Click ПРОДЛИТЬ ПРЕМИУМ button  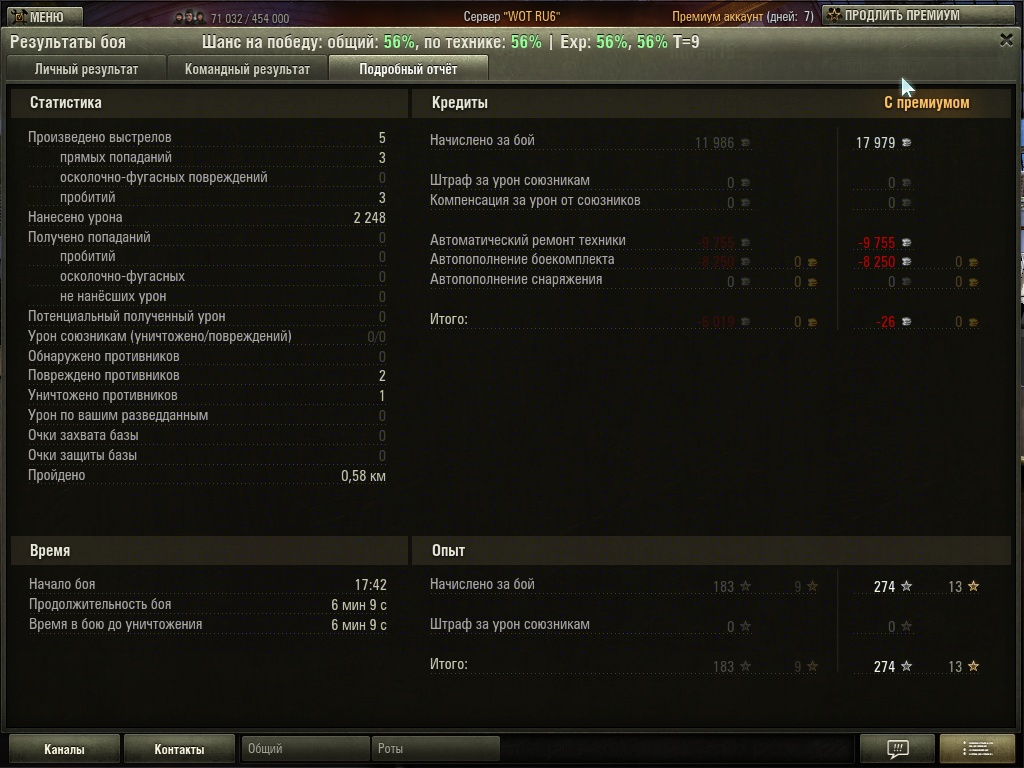pyautogui.click(x=920, y=15)
